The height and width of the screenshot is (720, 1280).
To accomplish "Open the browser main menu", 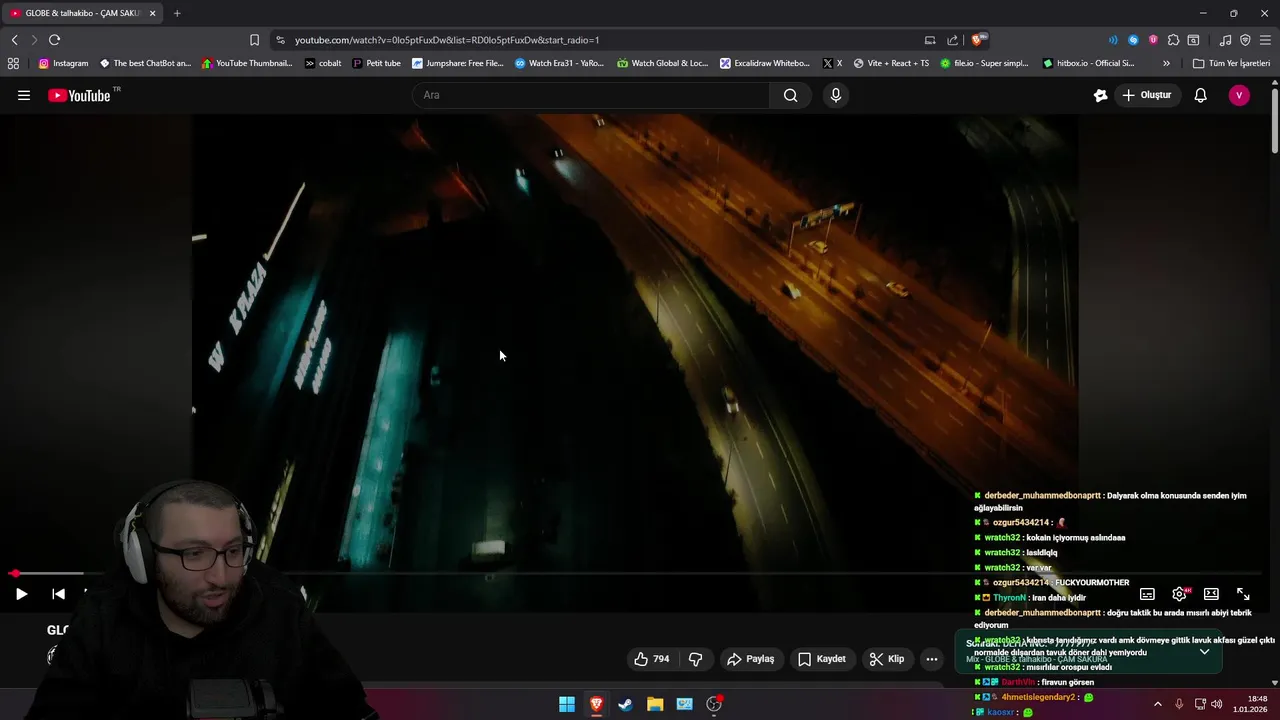I will pos(1265,40).
